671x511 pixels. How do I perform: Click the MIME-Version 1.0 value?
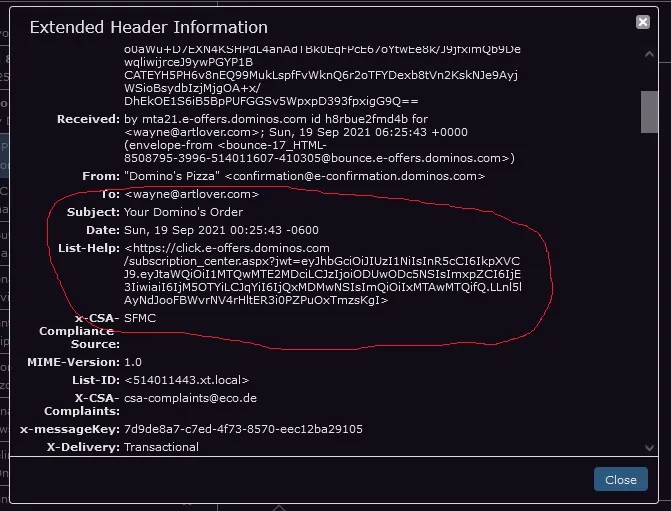pyautogui.click(x=133, y=362)
